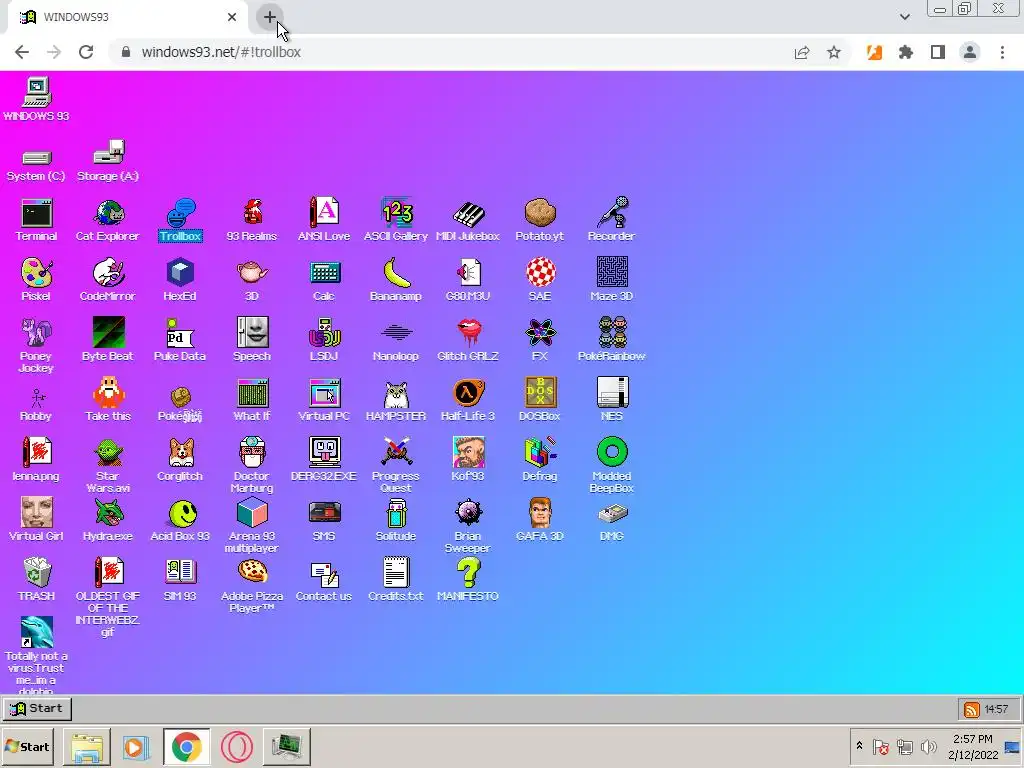Open the Calc calculator icon

pos(324,280)
